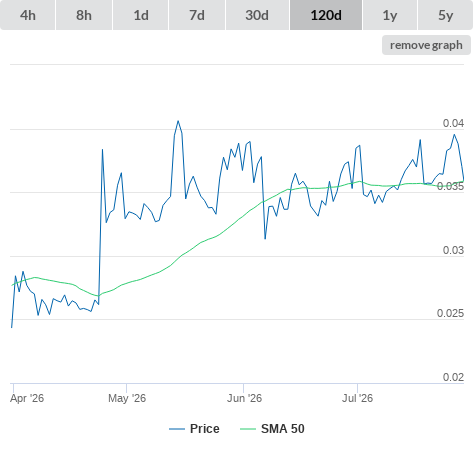474x455 pixels.
Task: Choose the 1d chart range
Action: pos(141,15)
